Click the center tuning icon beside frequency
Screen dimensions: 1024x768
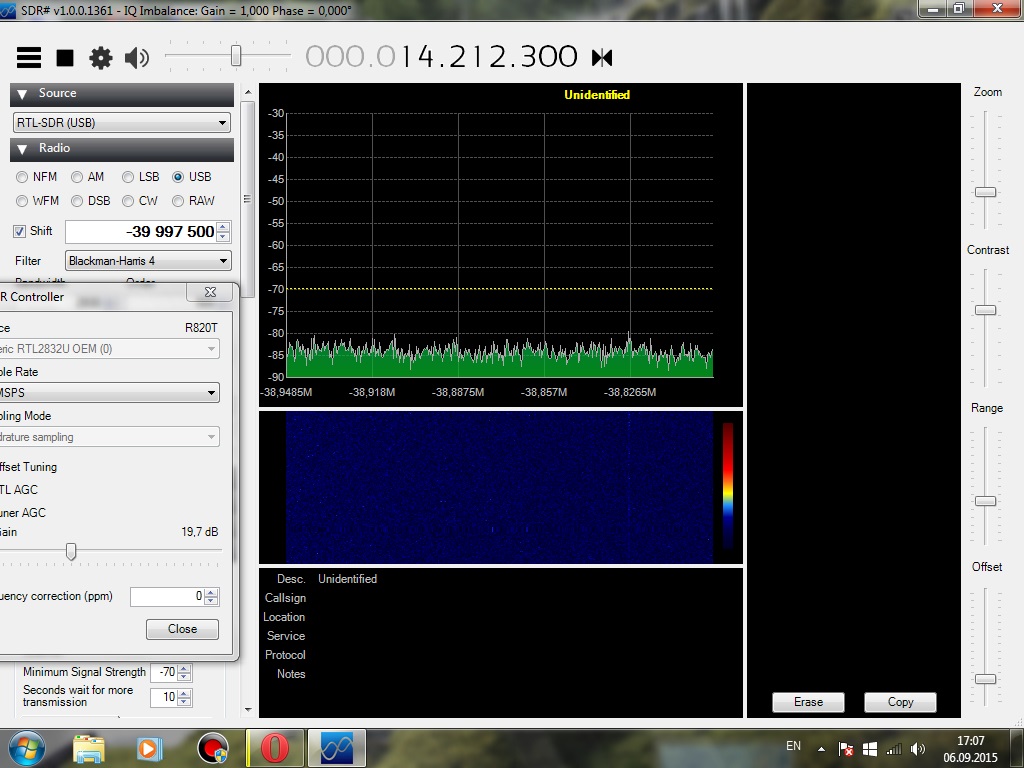click(x=602, y=58)
